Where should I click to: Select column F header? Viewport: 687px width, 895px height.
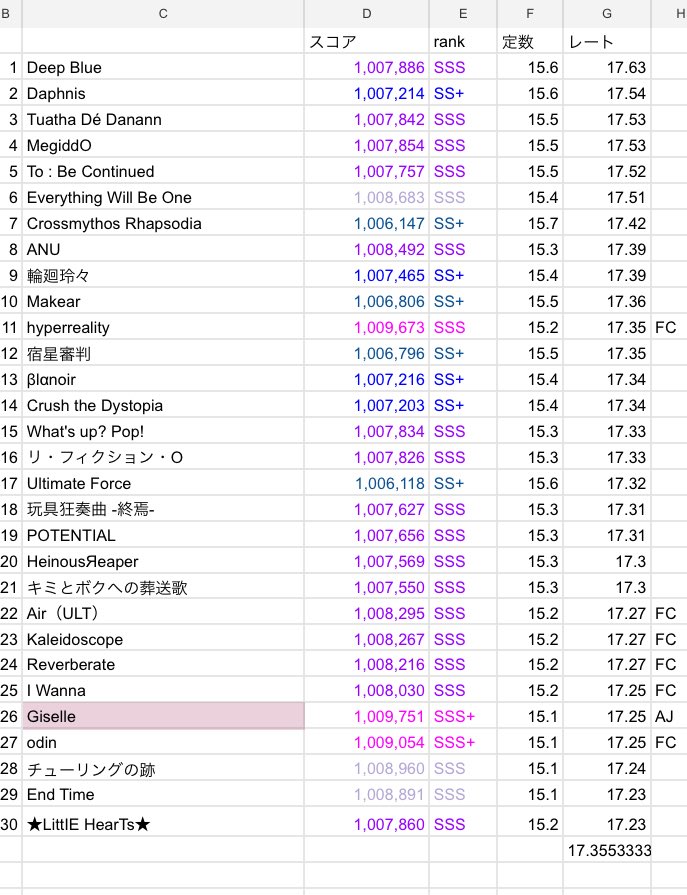(x=530, y=14)
